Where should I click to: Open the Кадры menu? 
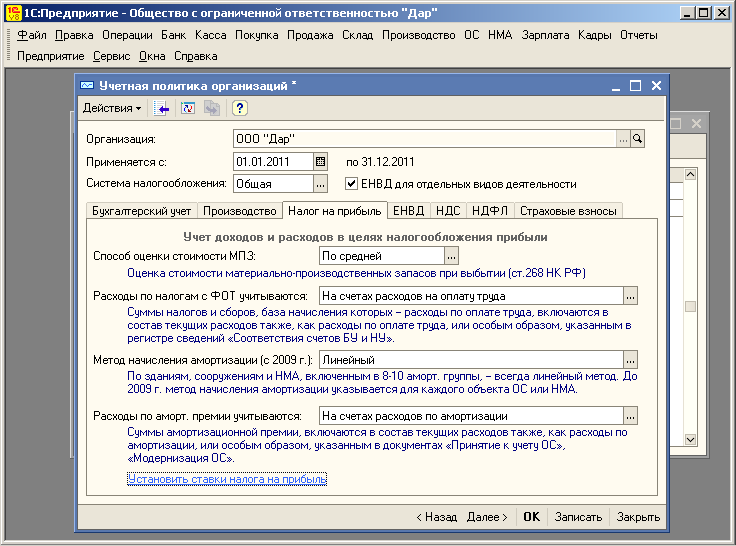click(x=594, y=35)
